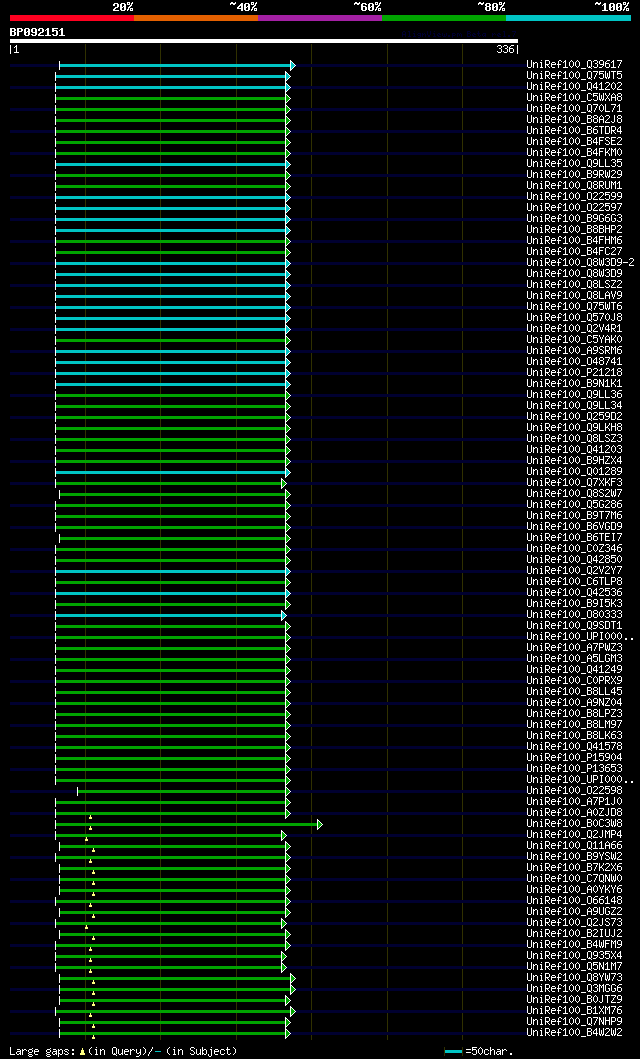Select label UniRef100_C0PRX9

coord(574,680)
